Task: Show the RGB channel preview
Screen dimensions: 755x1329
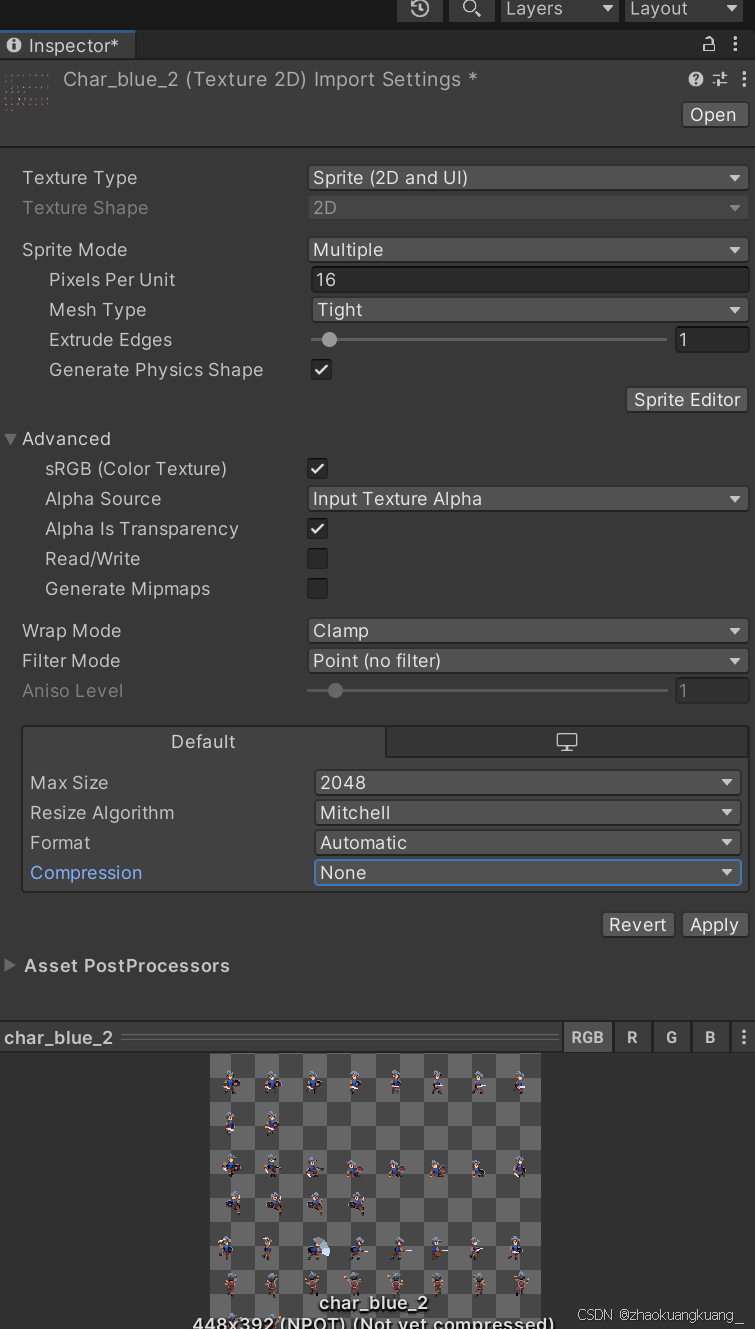Action: 587,1037
